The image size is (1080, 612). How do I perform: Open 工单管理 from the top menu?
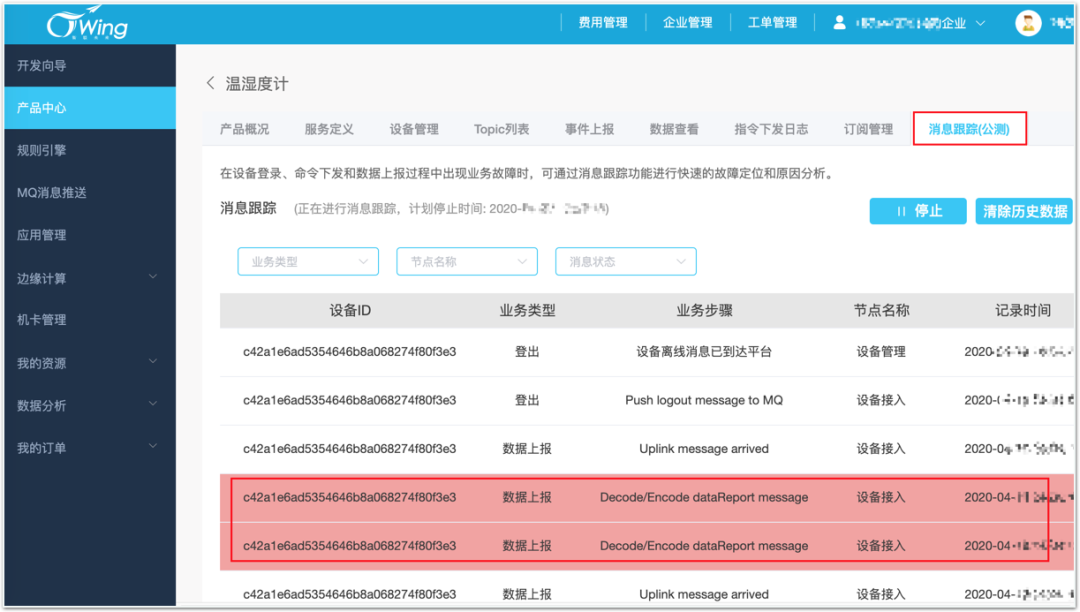(x=772, y=22)
